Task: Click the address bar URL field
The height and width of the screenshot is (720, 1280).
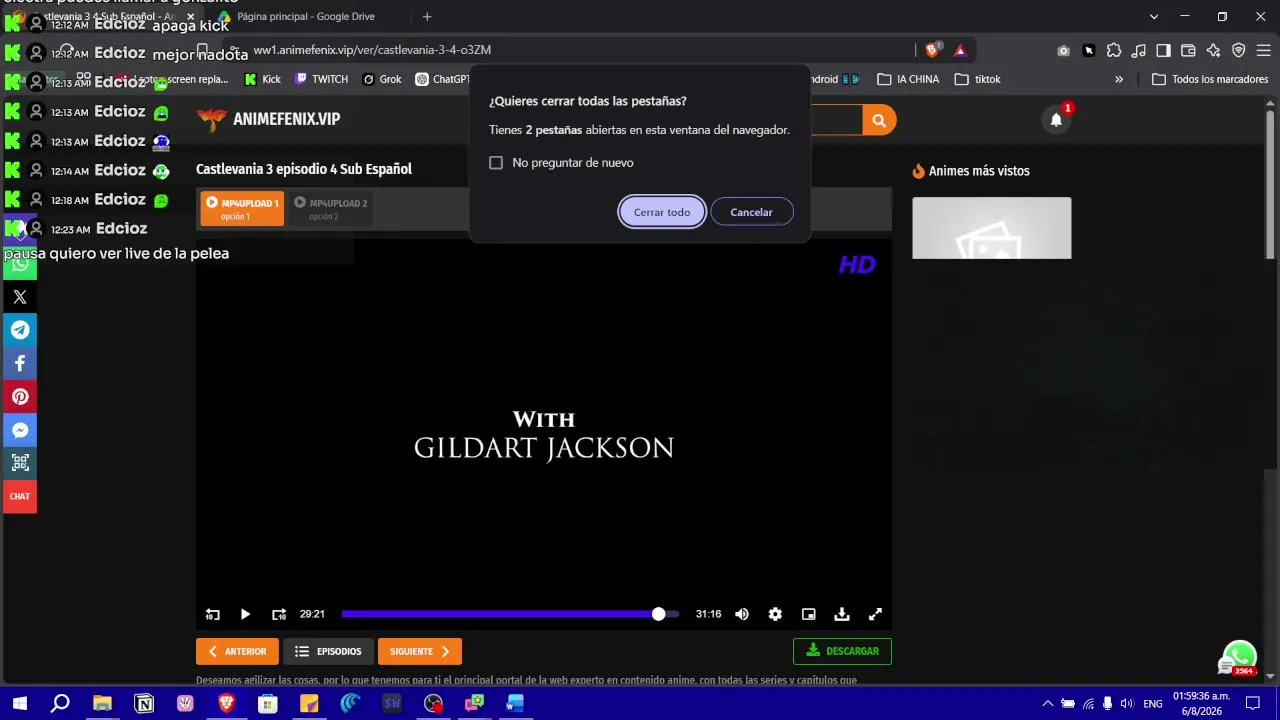Action: click(575, 50)
